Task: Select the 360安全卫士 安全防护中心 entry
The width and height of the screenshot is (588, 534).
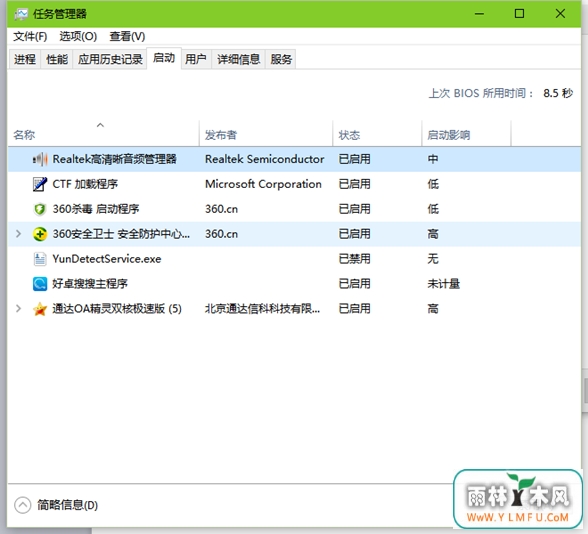Action: point(294,234)
